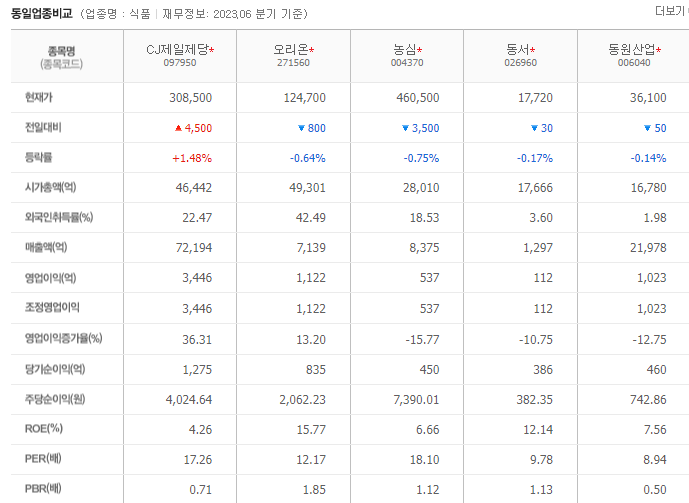Click the blue down arrow beside 50
Screen dimensions: 689x503
pos(647,128)
